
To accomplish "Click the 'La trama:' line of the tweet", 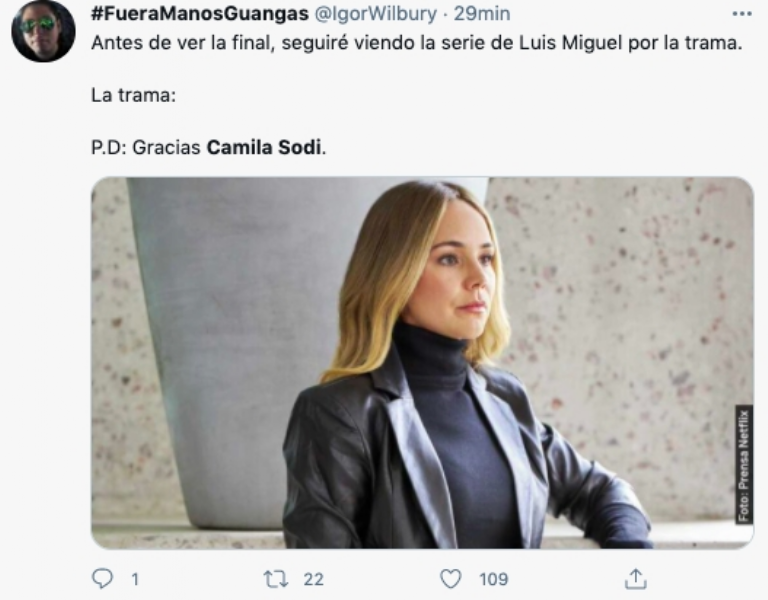I will pyautogui.click(x=133, y=95).
